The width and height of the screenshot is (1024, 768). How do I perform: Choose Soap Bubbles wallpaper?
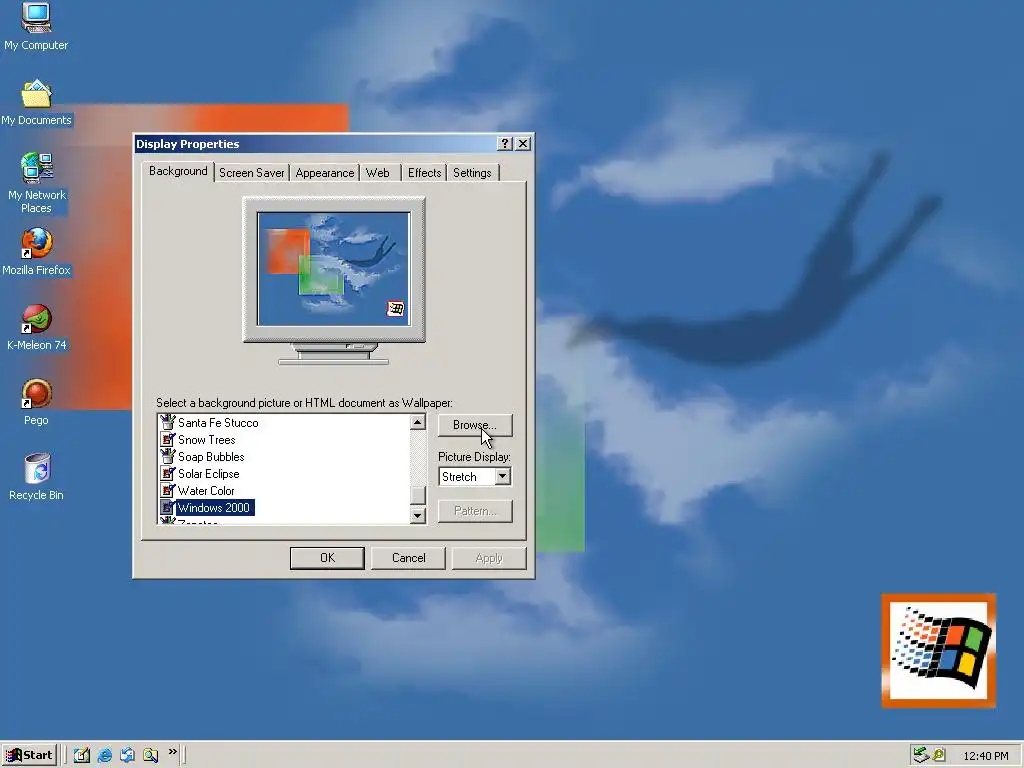(211, 456)
